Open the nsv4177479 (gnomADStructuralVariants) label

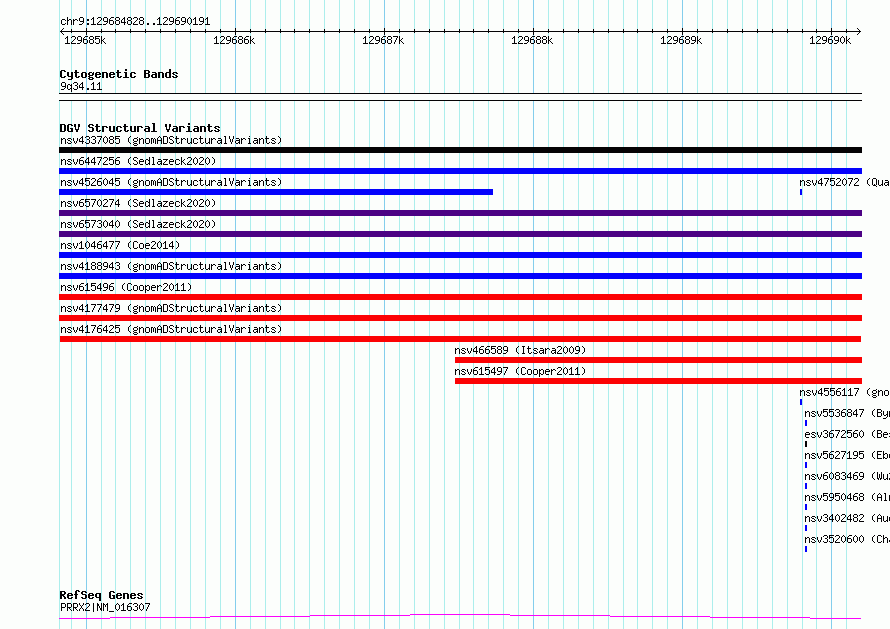(x=171, y=308)
